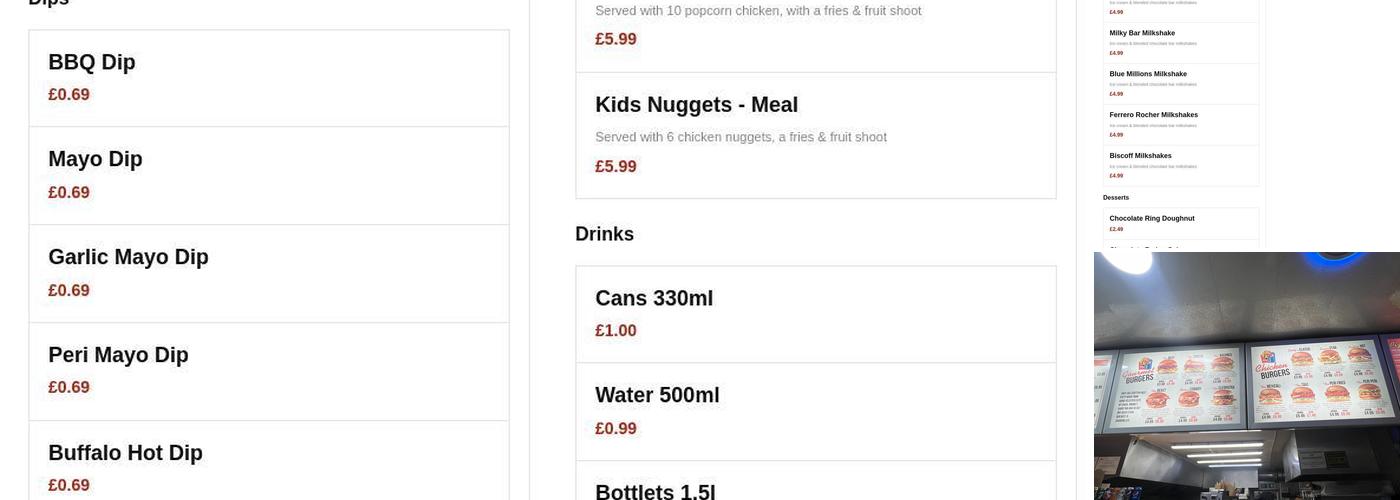The height and width of the screenshot is (500, 1400).
Task: Open the Kids Nuggets - Meal item
Action: tap(815, 135)
